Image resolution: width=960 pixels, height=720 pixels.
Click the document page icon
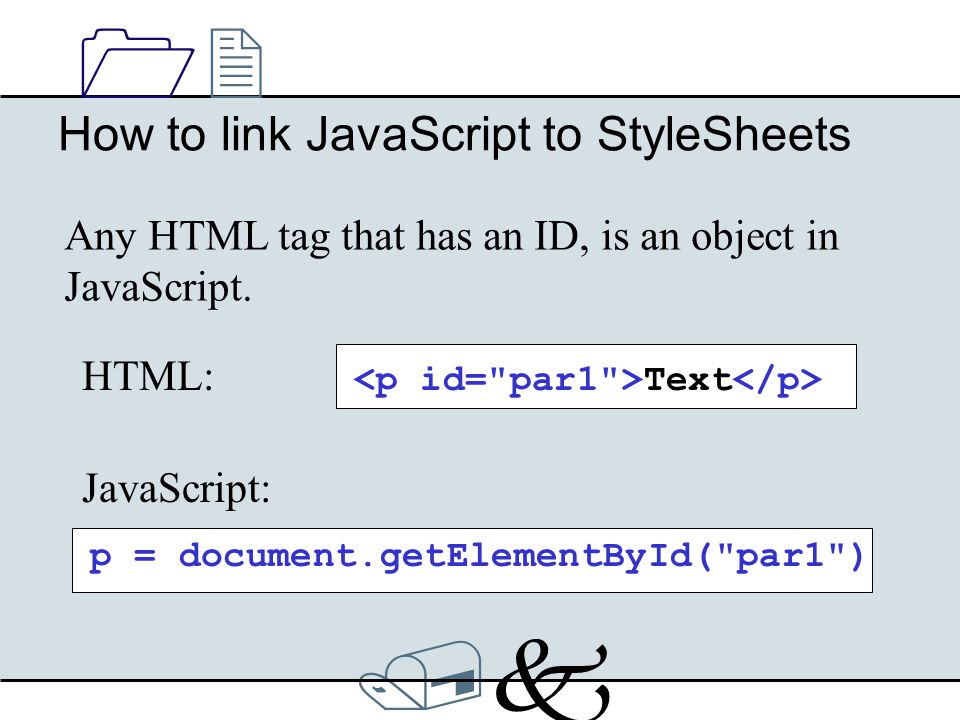236,62
